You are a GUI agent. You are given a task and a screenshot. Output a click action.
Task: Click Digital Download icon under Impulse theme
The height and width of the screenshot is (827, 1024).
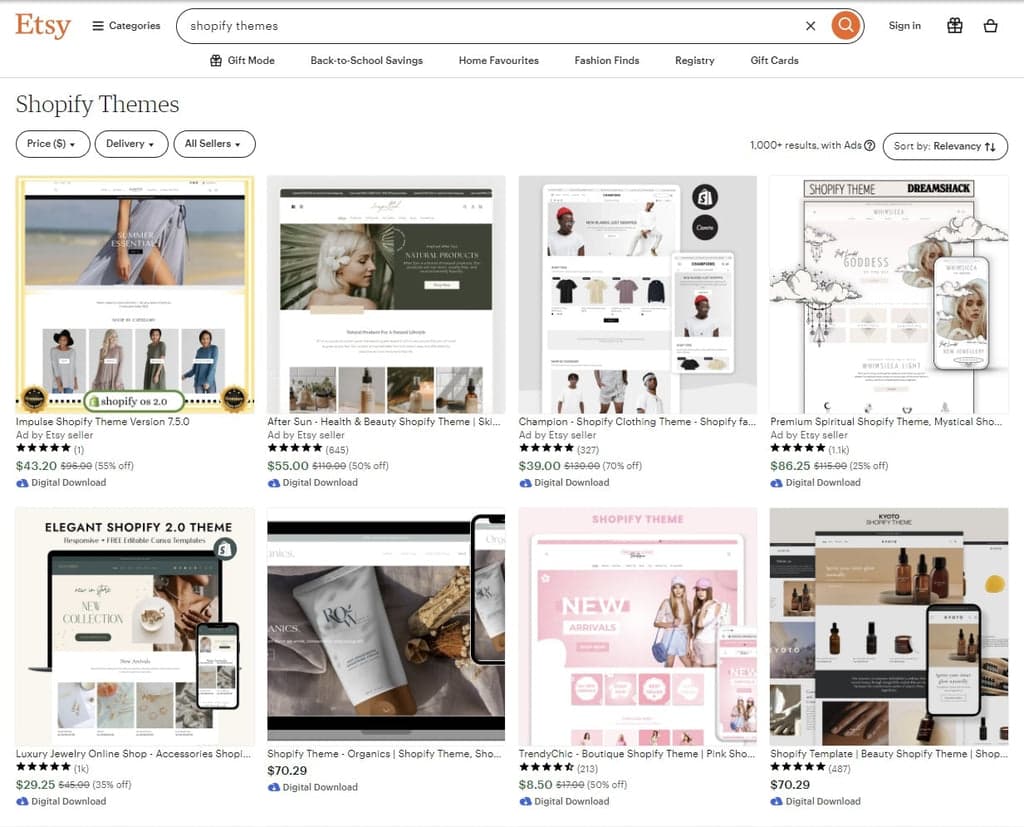(x=22, y=483)
